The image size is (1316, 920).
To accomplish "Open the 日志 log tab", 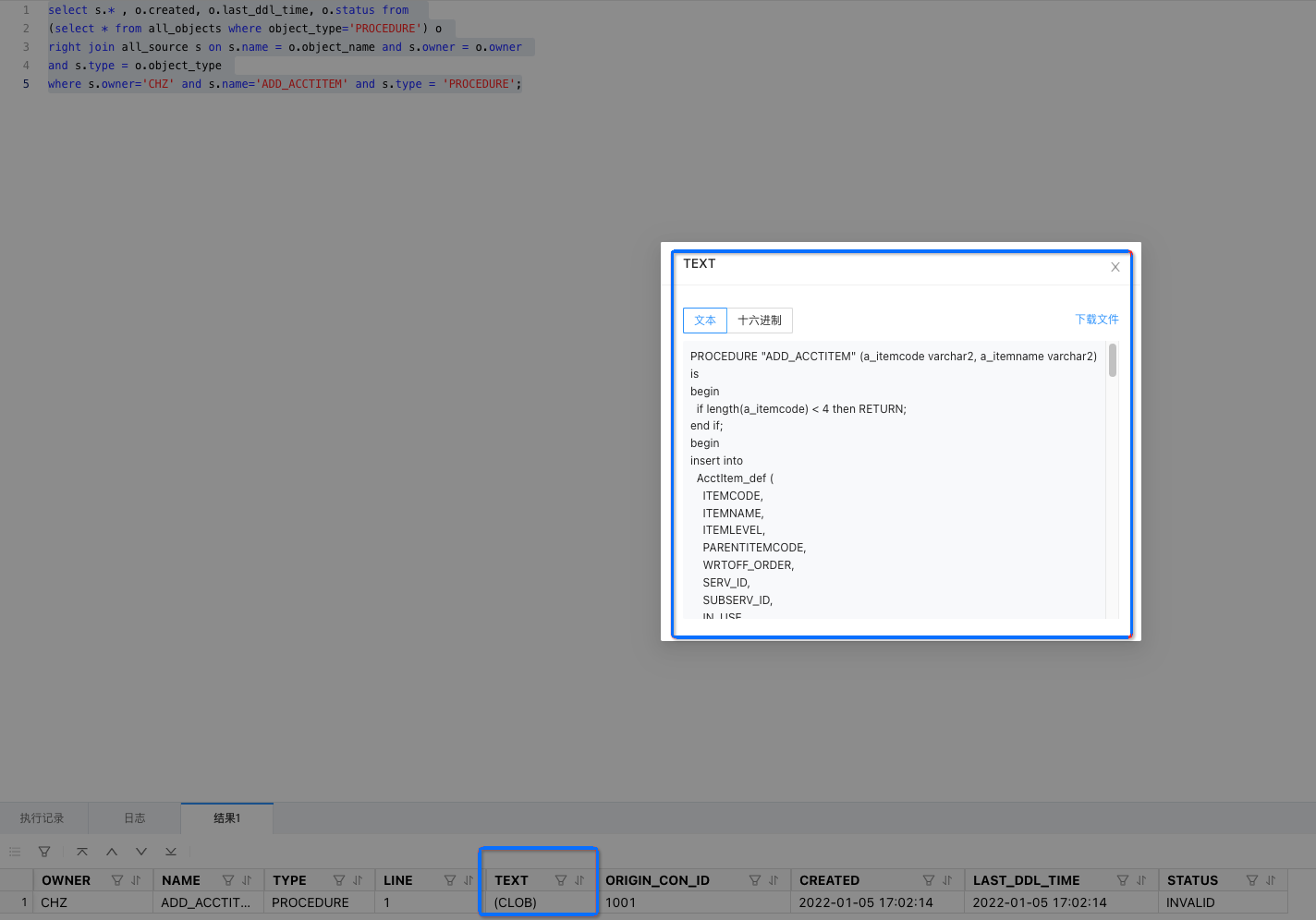I will click(x=135, y=818).
